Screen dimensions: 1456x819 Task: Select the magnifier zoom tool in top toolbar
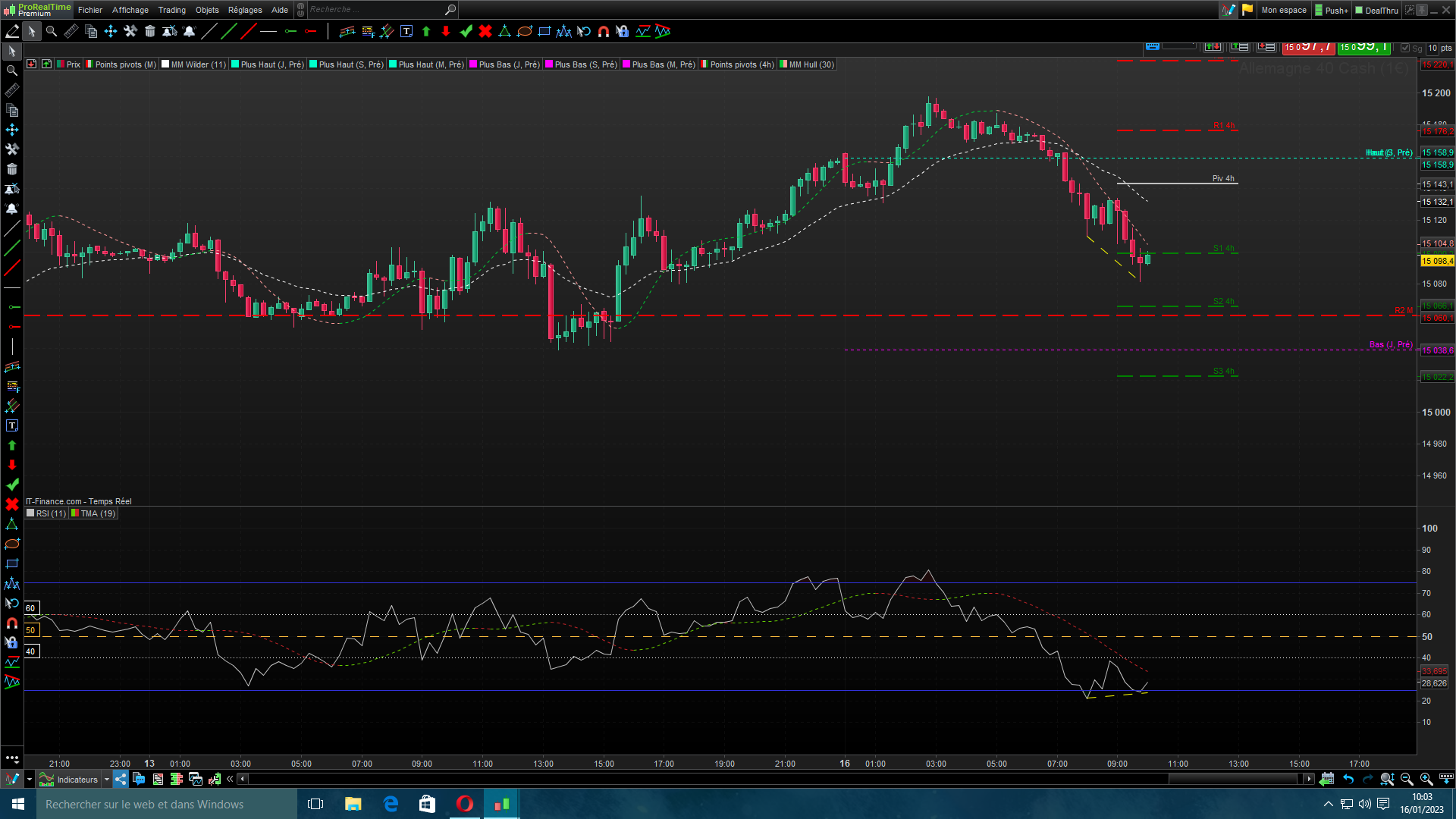tap(52, 31)
